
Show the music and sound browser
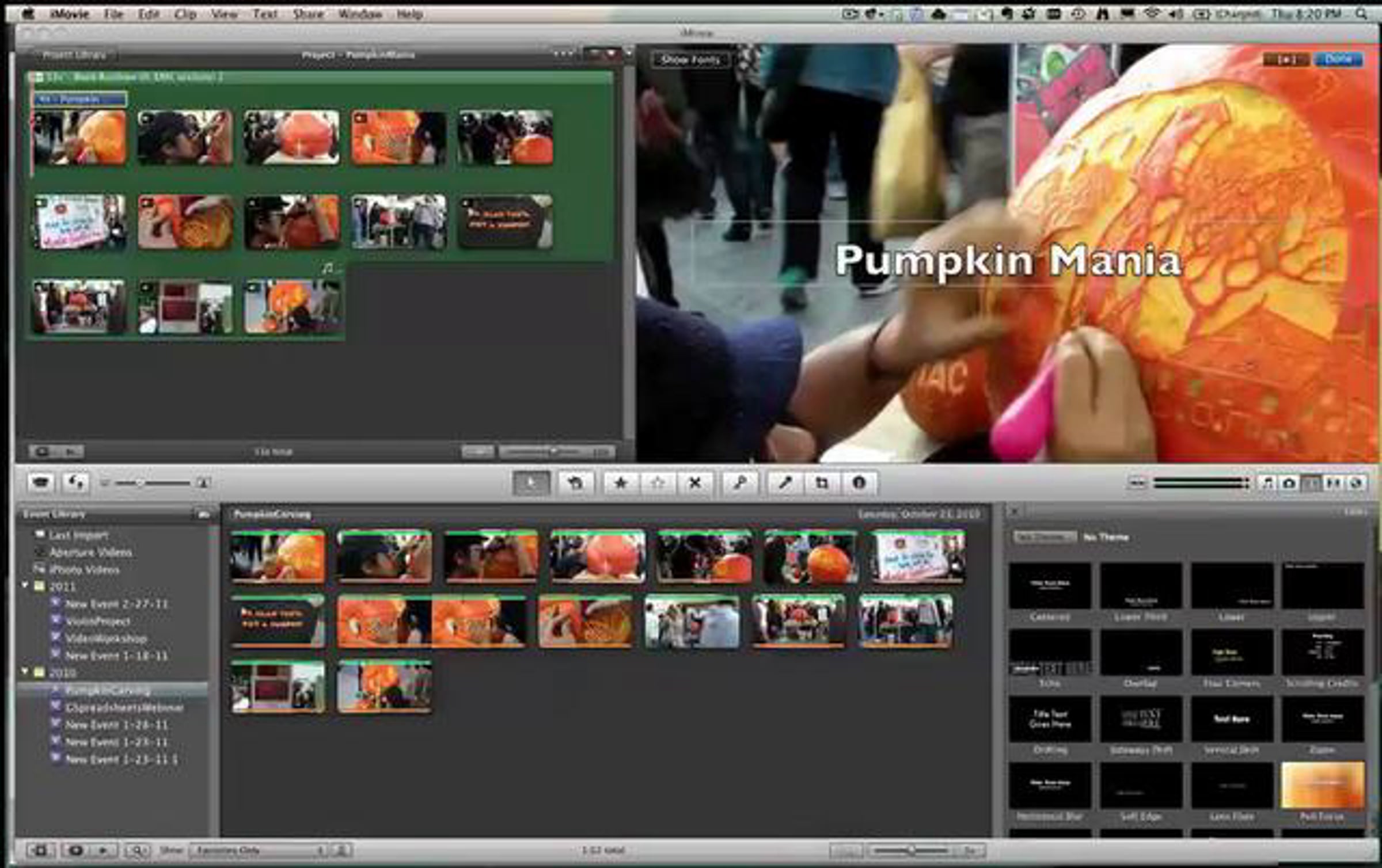(1267, 484)
